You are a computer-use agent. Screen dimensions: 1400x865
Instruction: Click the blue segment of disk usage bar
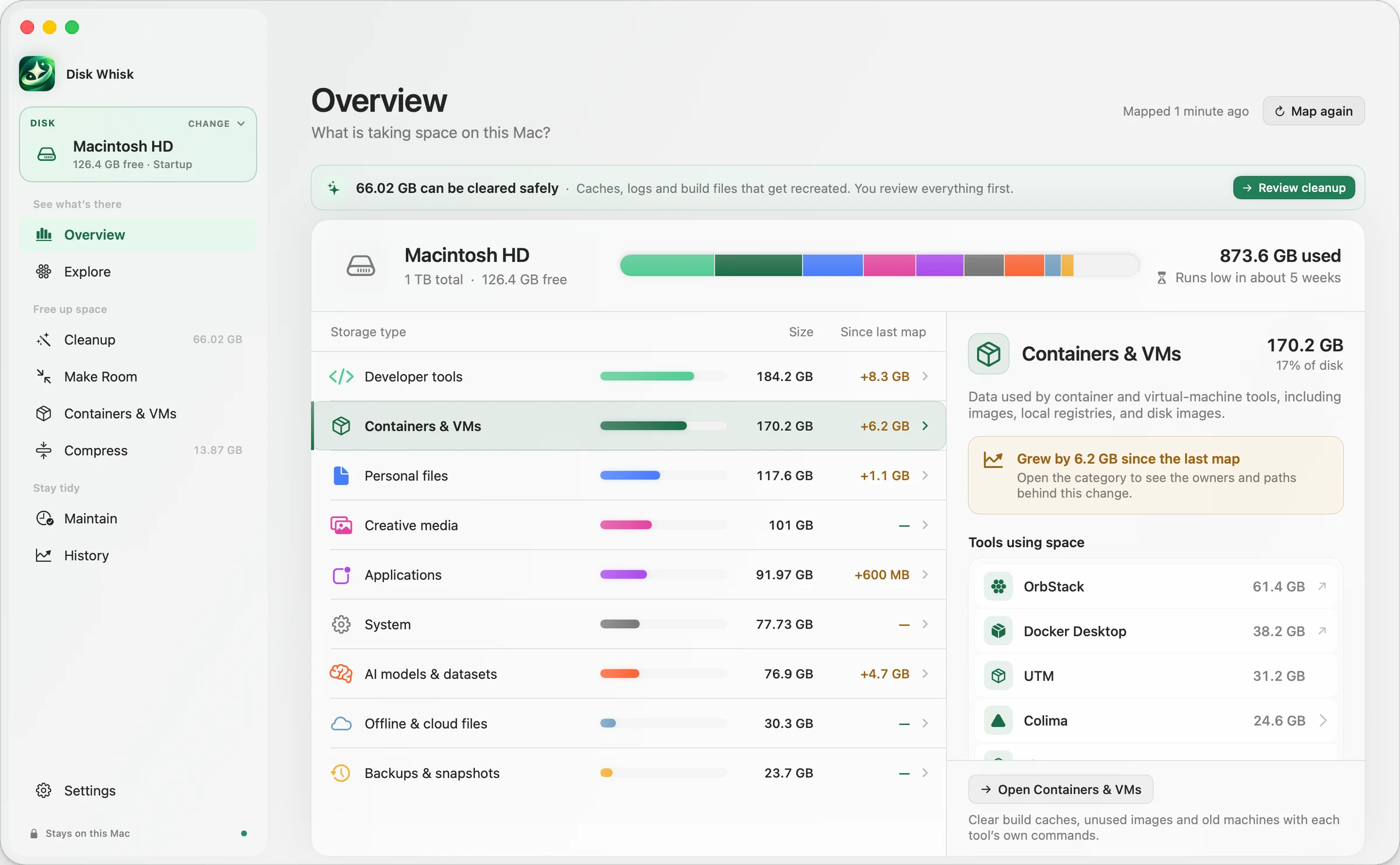(x=832, y=265)
